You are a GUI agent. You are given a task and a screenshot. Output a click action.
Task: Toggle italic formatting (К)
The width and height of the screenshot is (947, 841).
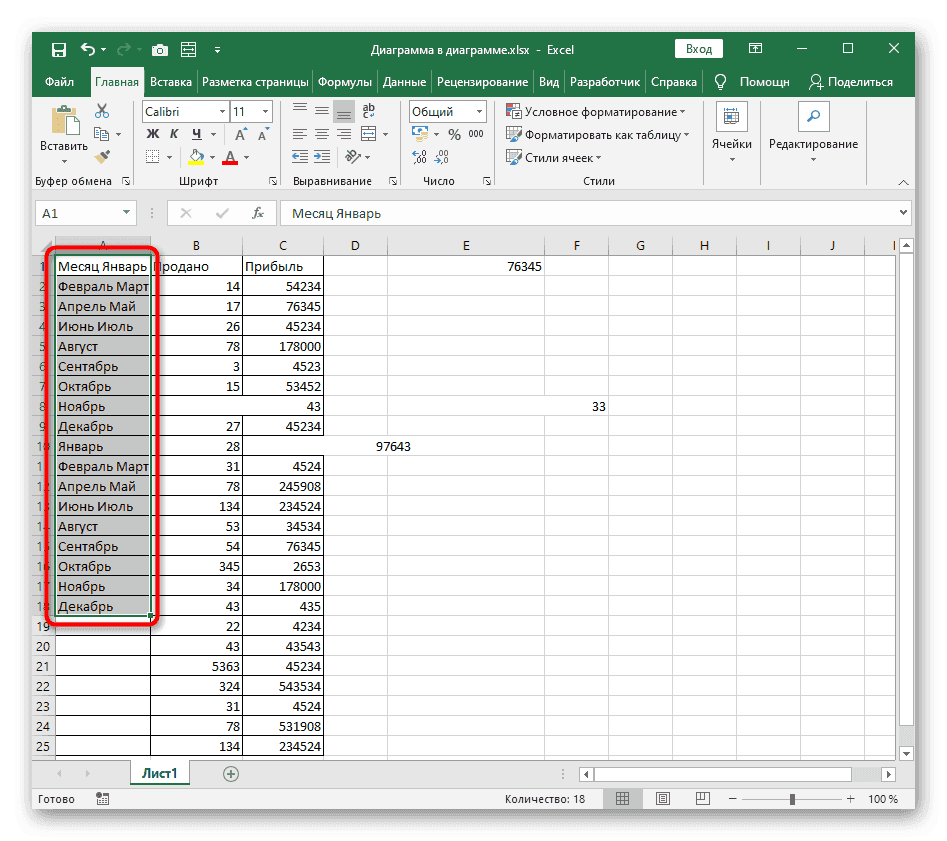pyautogui.click(x=174, y=134)
